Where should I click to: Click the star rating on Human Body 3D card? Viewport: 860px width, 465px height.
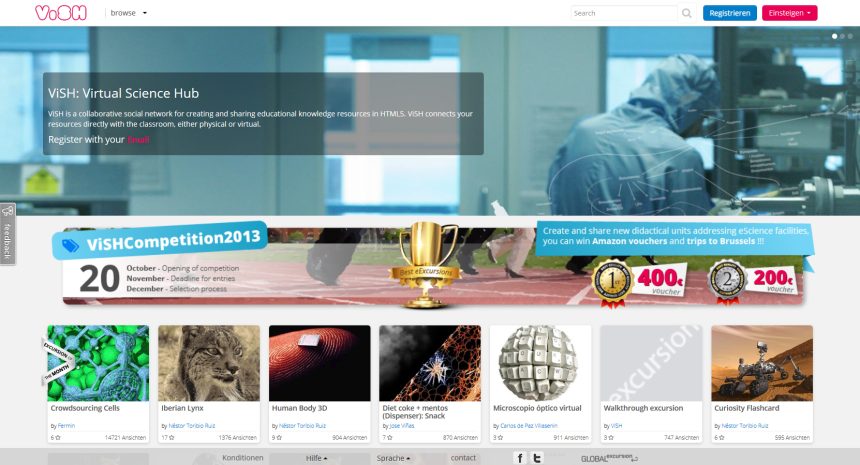click(x=276, y=438)
